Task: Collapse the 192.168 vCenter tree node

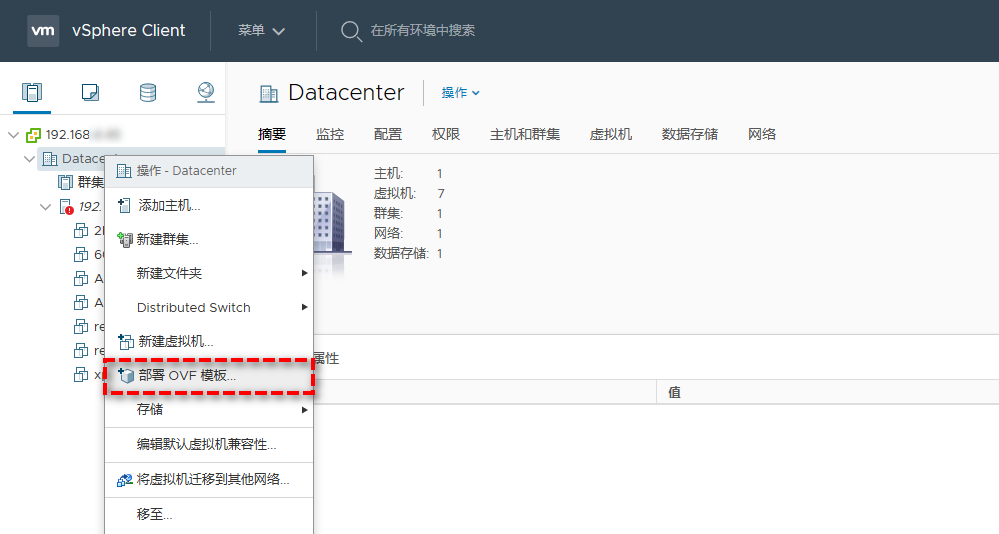Action: click(x=13, y=135)
